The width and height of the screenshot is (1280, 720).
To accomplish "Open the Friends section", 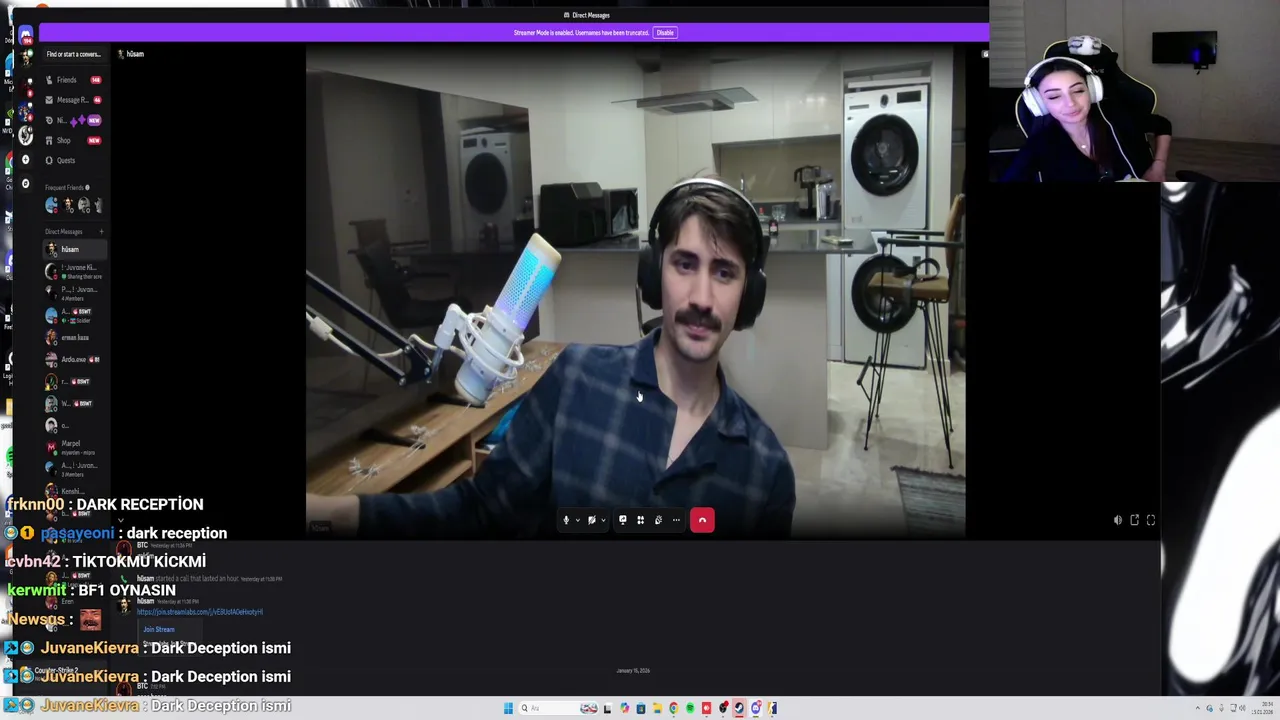I will 73,80.
